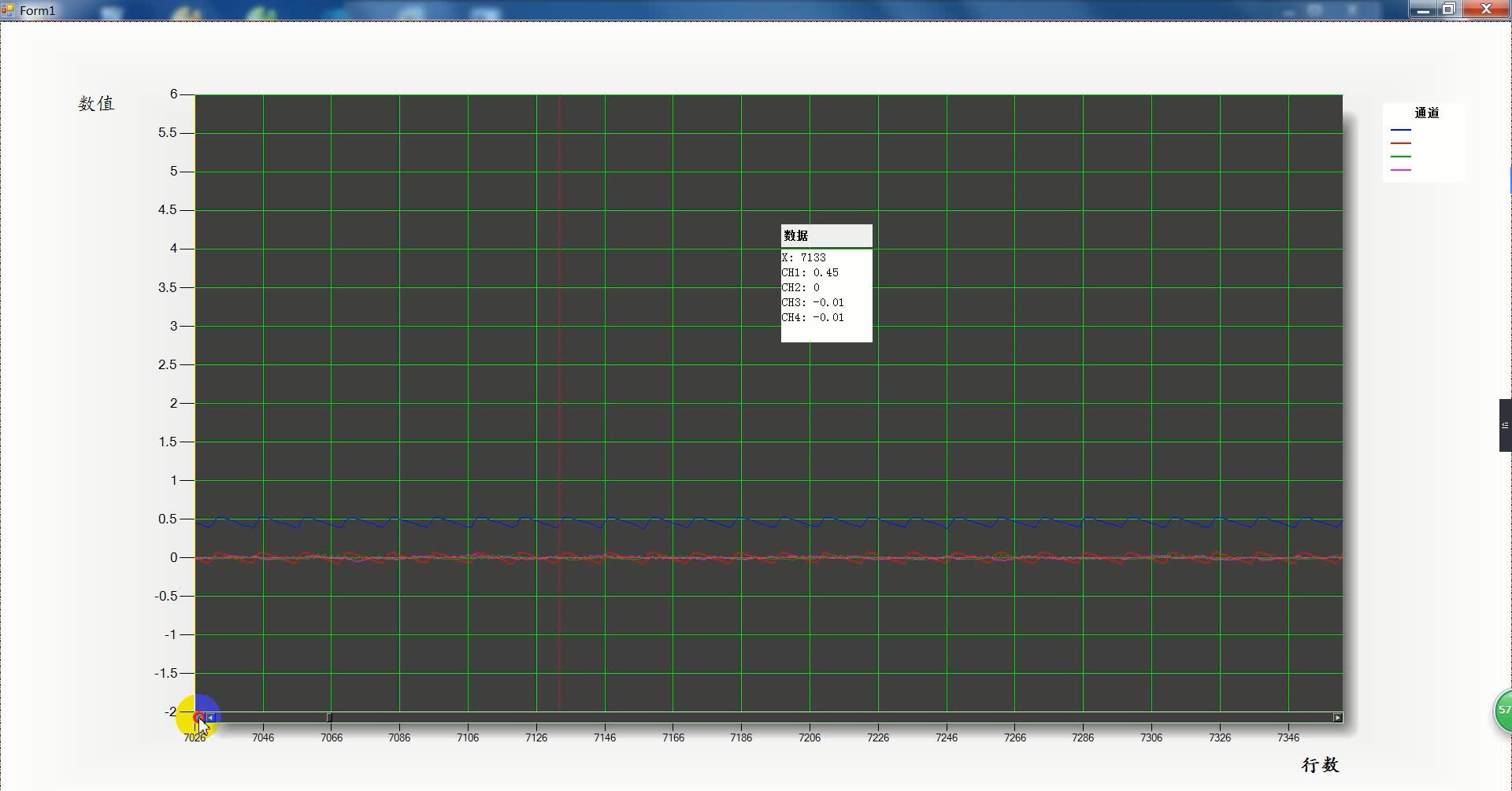The height and width of the screenshot is (791, 1512).
Task: Click the 数据 tooltip header
Action: point(827,235)
